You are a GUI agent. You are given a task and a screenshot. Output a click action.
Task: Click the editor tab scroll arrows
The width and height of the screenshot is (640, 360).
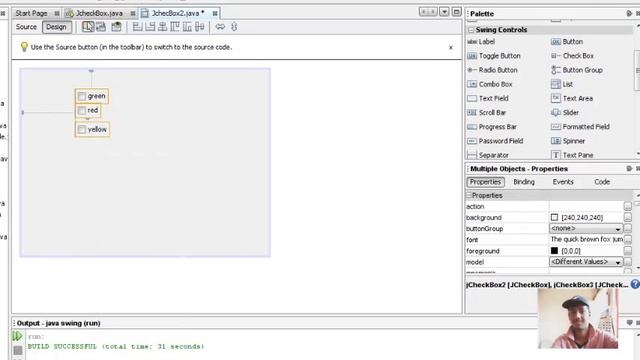tap(427, 12)
